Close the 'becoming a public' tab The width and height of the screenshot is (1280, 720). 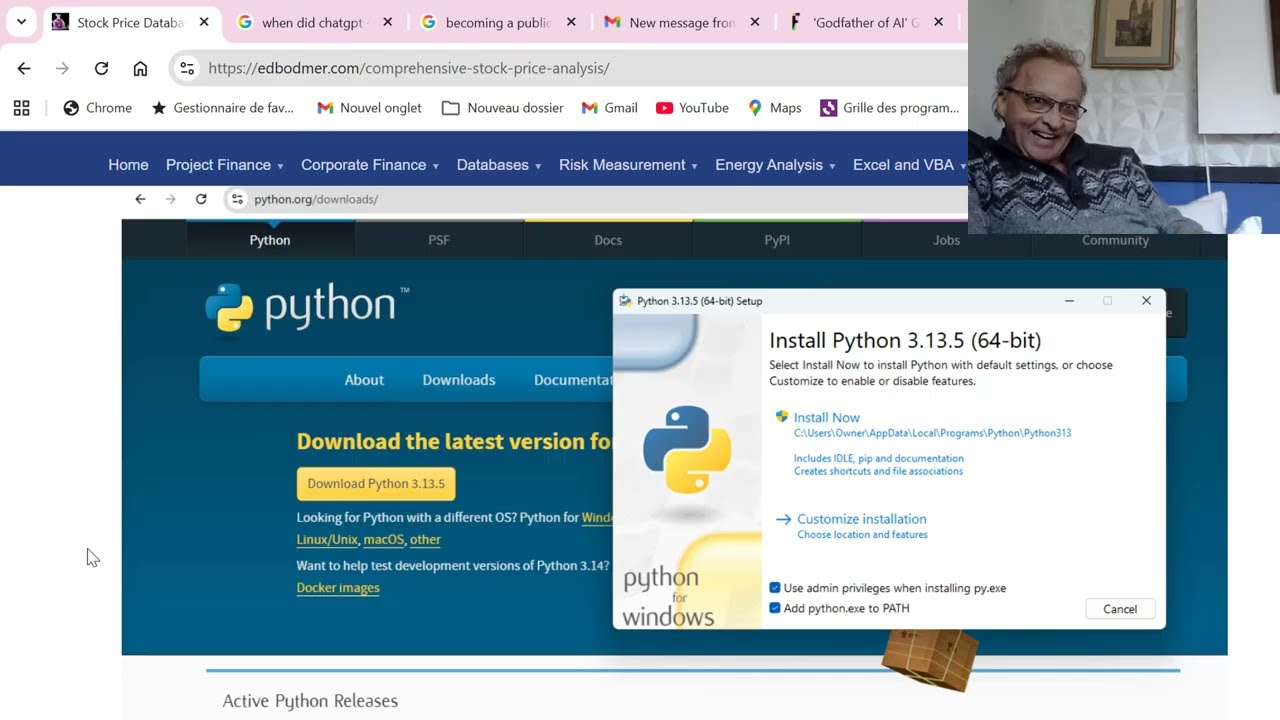coord(571,22)
